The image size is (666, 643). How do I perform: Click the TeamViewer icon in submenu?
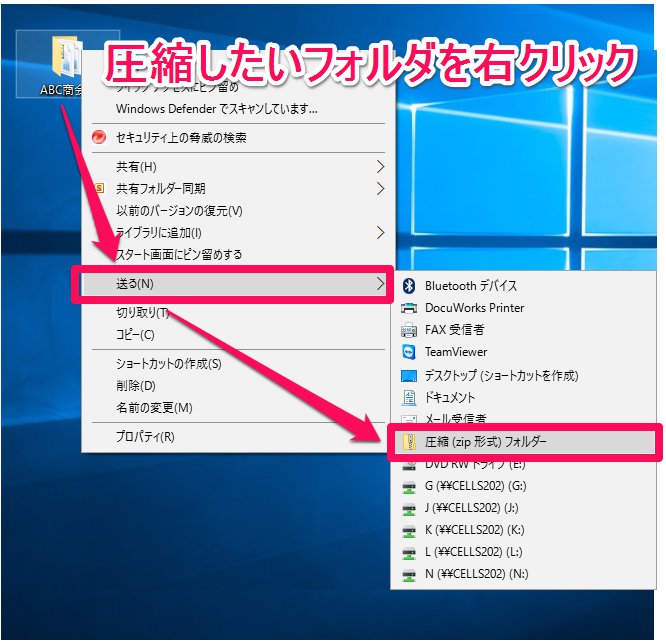[x=408, y=352]
